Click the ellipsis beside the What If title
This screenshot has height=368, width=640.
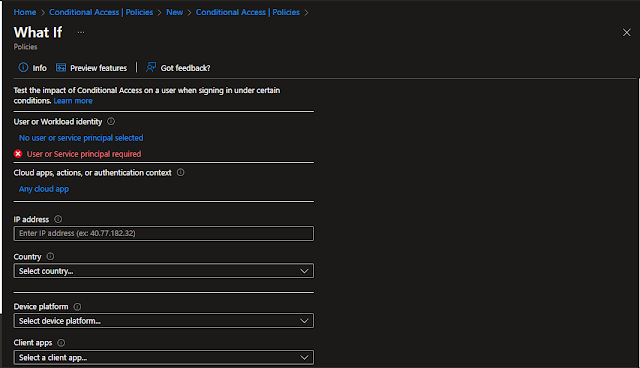tap(81, 32)
